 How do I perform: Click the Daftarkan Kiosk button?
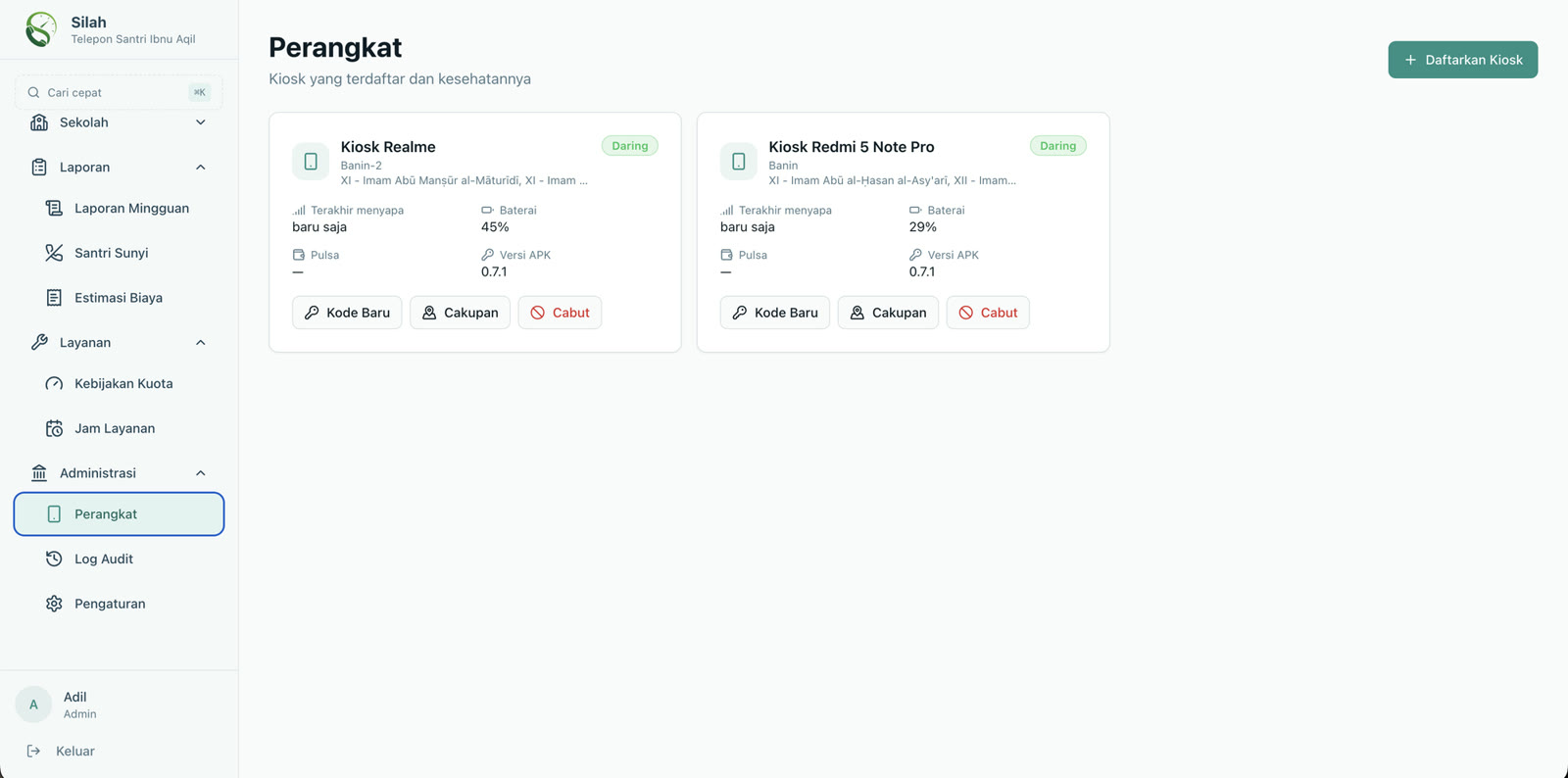click(x=1462, y=60)
